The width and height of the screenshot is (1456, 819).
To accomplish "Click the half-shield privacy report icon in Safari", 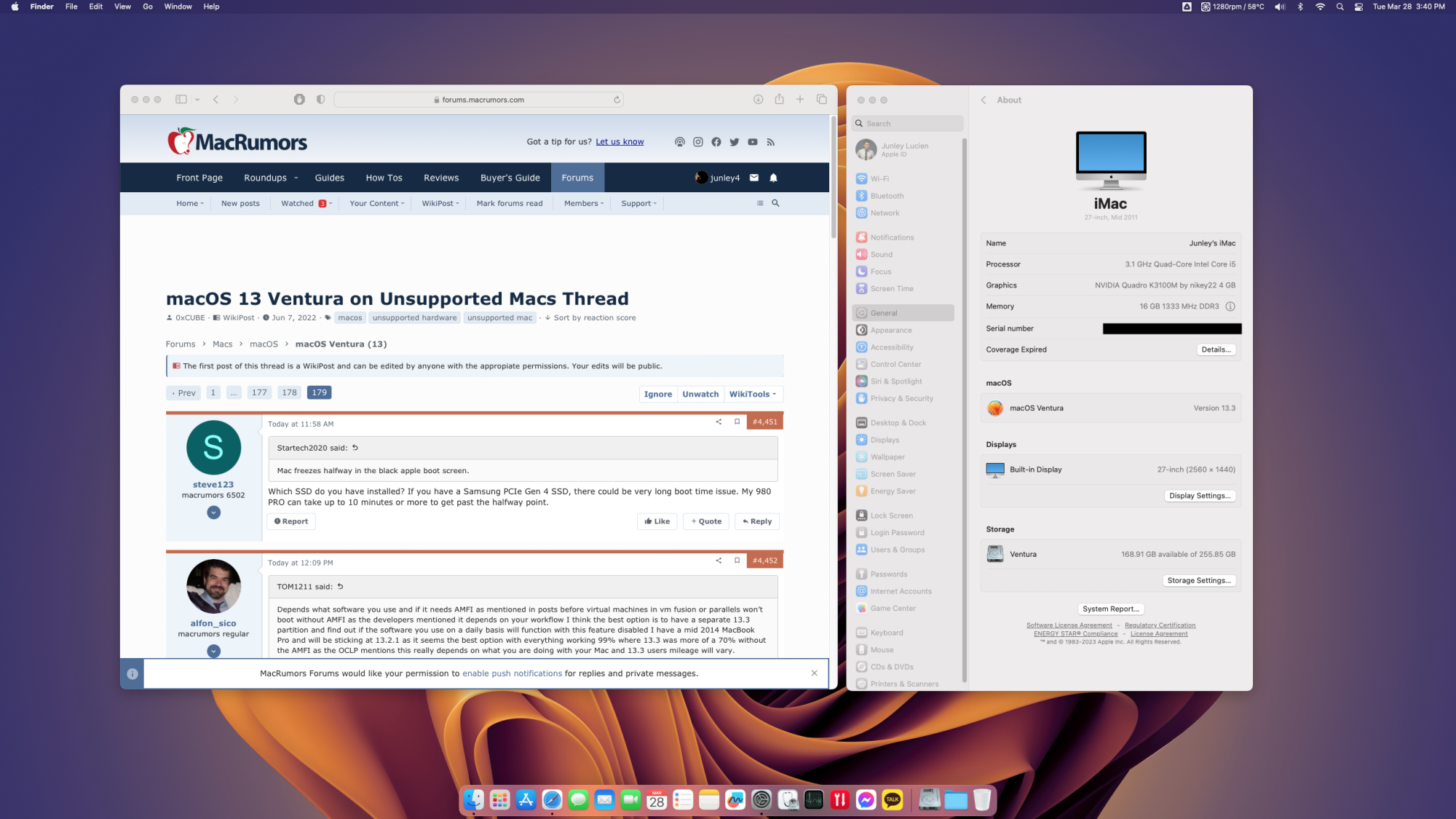I will (x=320, y=100).
